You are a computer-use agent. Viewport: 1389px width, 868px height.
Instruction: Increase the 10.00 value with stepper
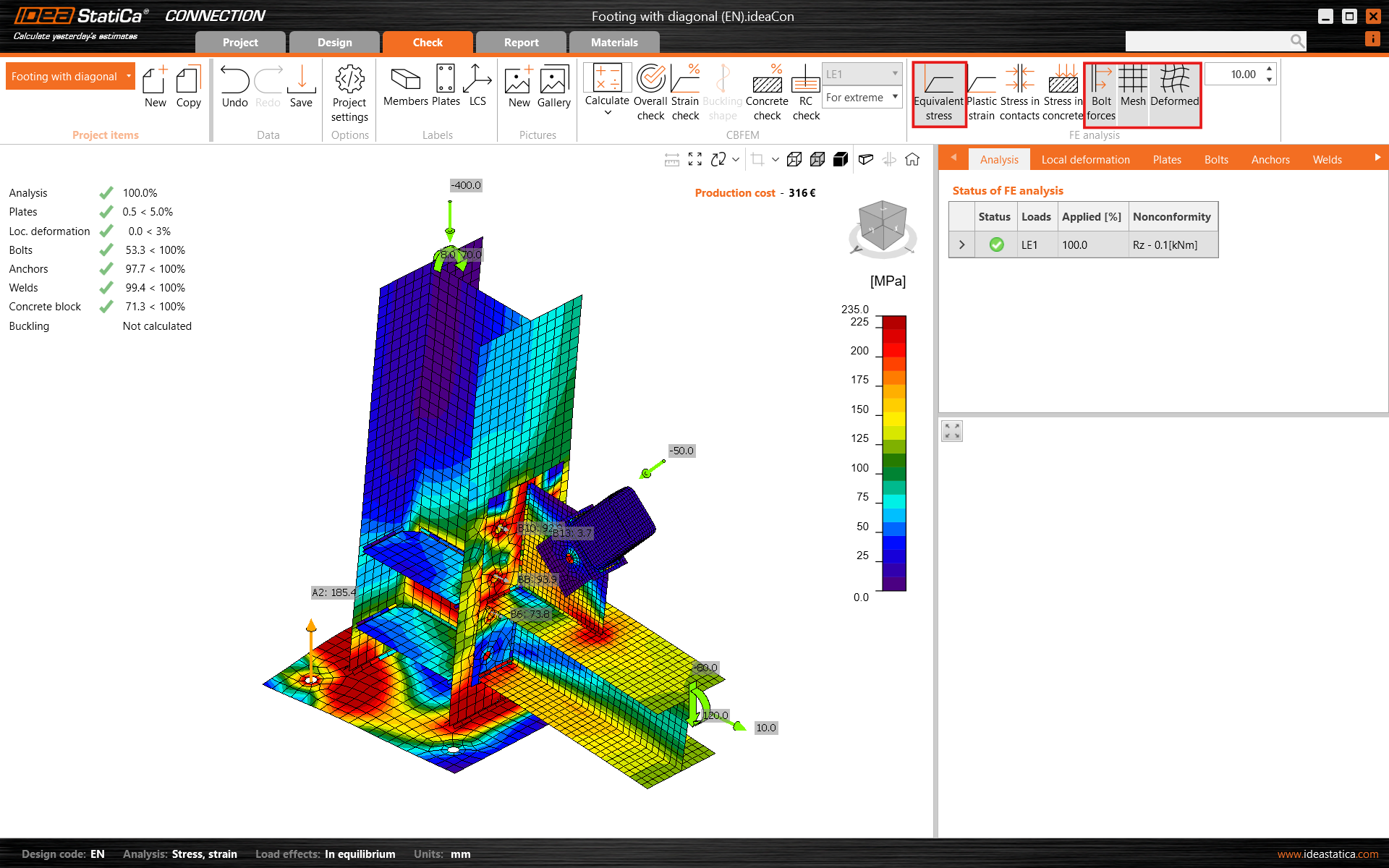click(1269, 69)
